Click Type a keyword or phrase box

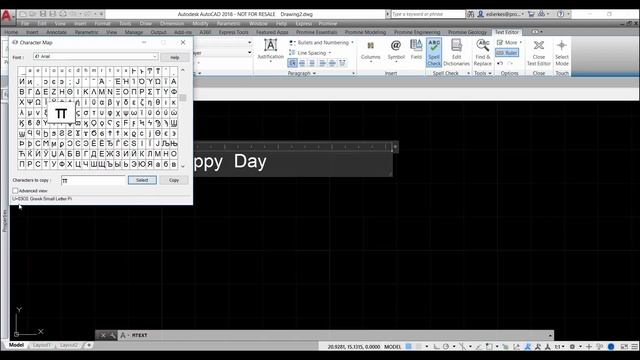[x=427, y=14]
